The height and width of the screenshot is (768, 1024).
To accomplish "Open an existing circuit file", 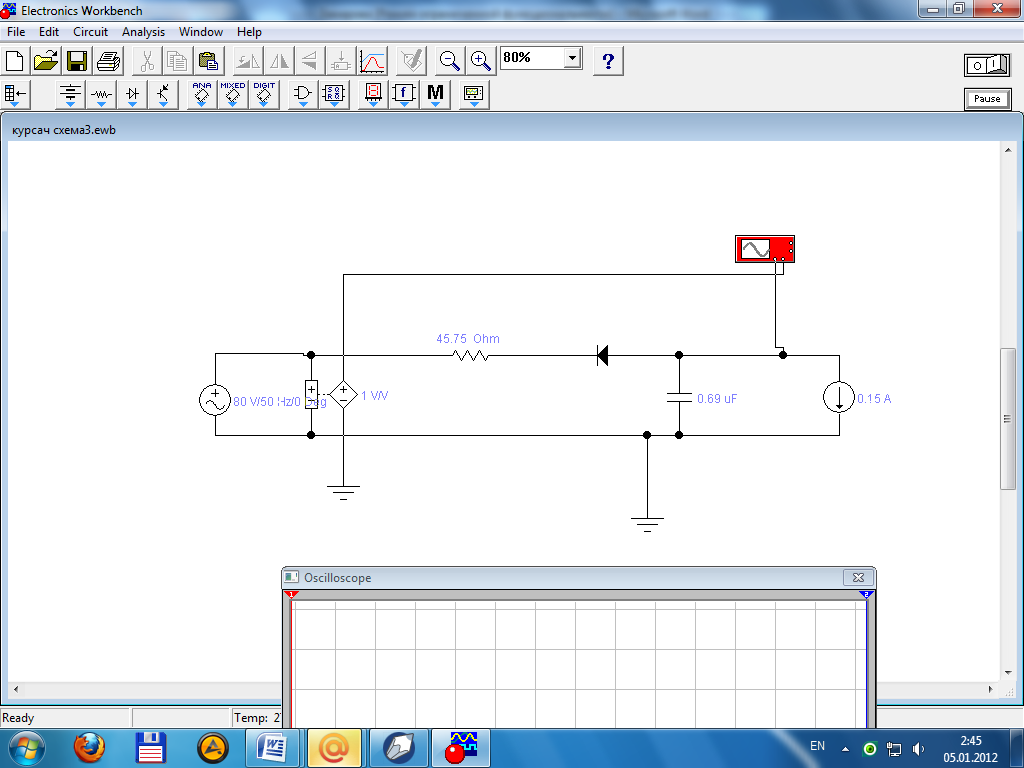I will 46,61.
